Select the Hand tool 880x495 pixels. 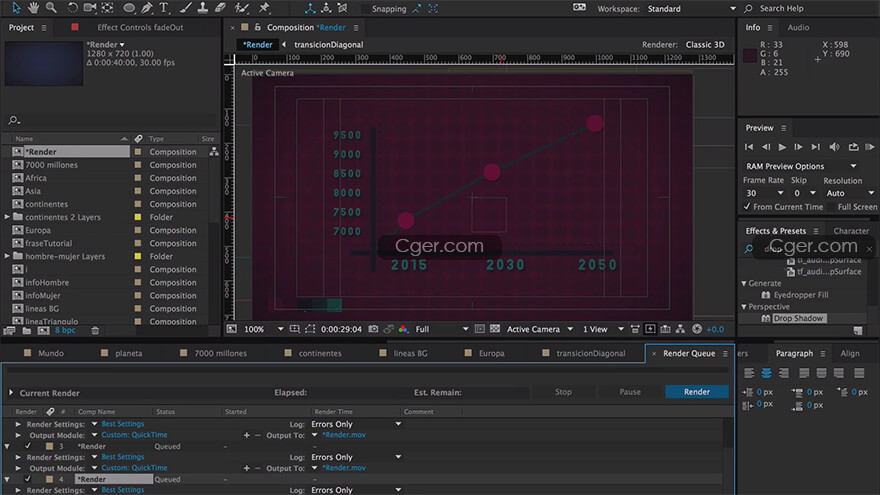click(x=34, y=8)
